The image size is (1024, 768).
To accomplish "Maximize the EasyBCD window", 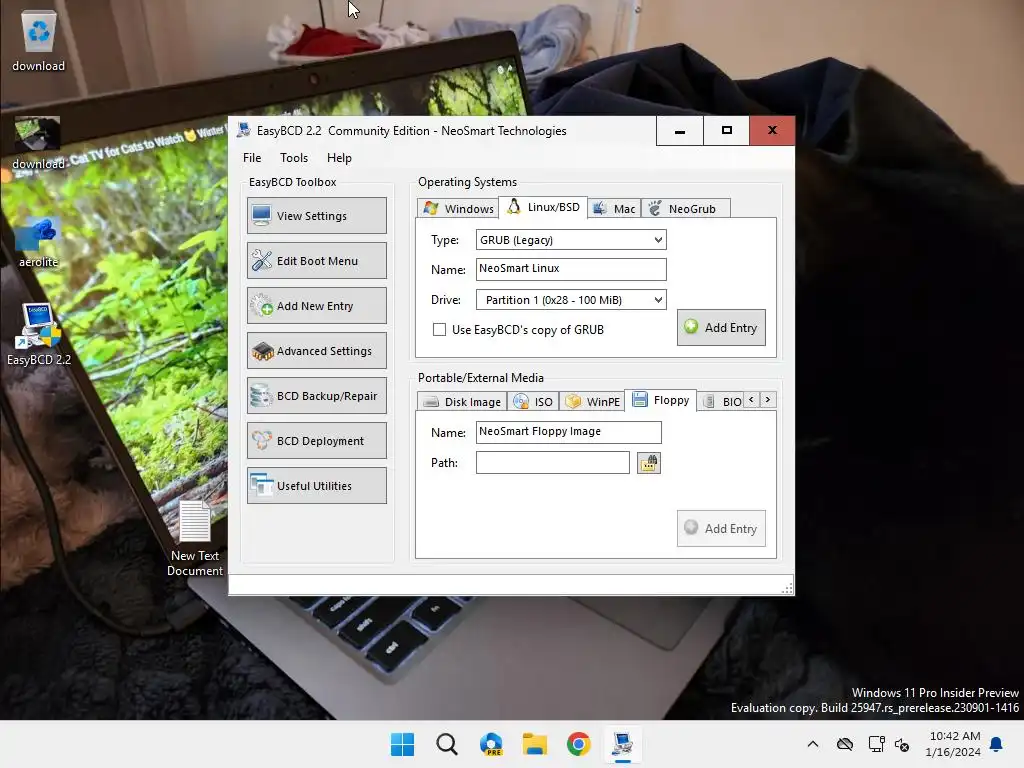I will click(726, 131).
